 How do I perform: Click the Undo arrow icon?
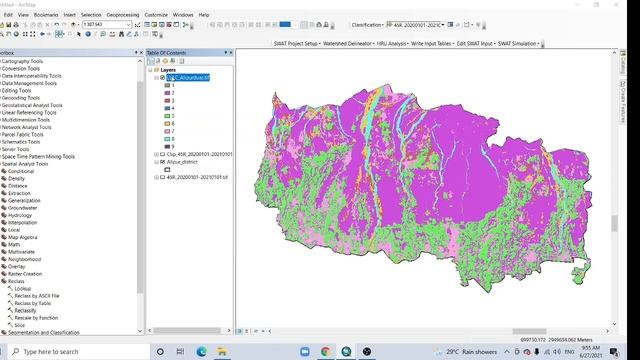56,25
